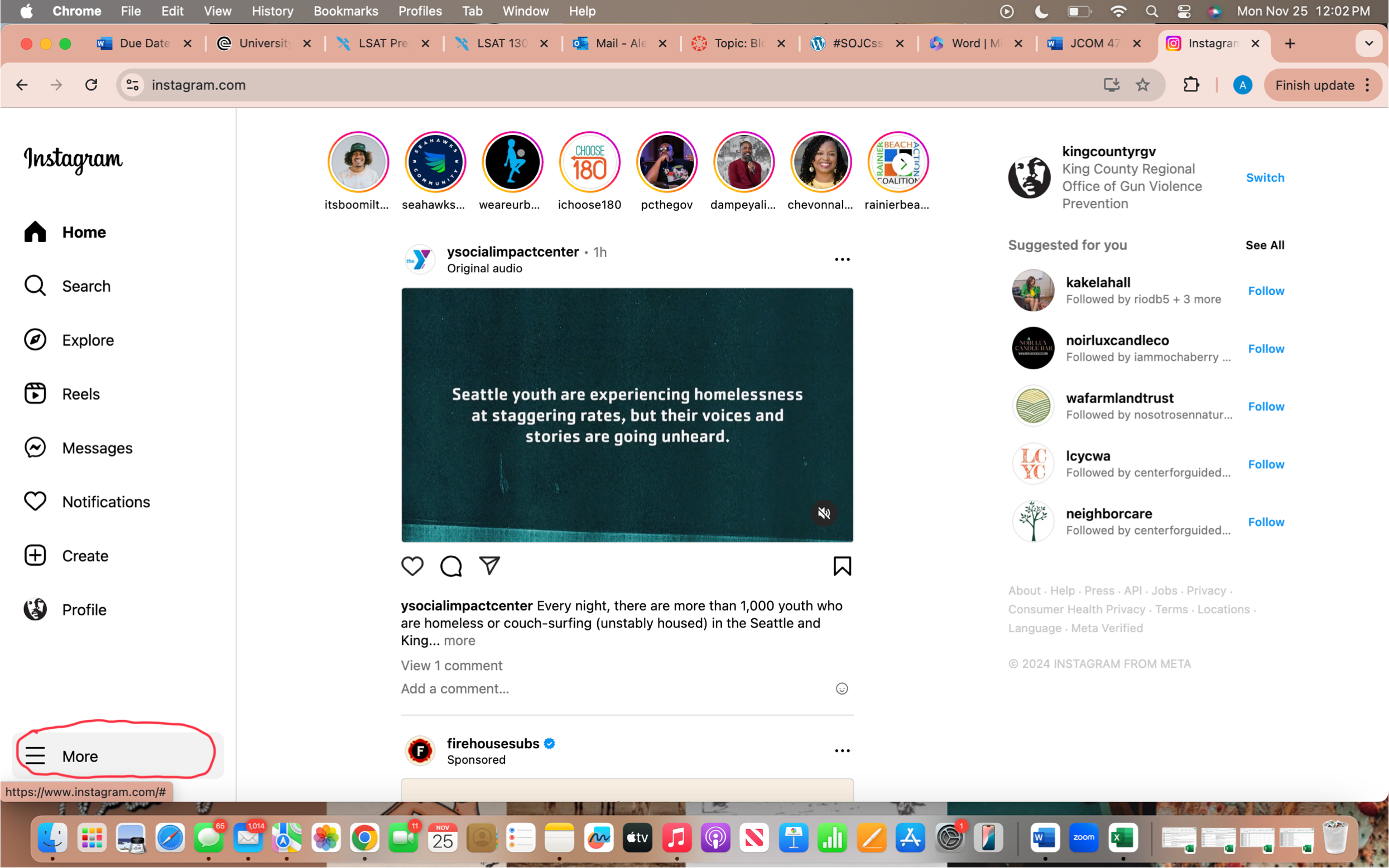Click Switch to change accounts
1389x868 pixels.
[1265, 178]
